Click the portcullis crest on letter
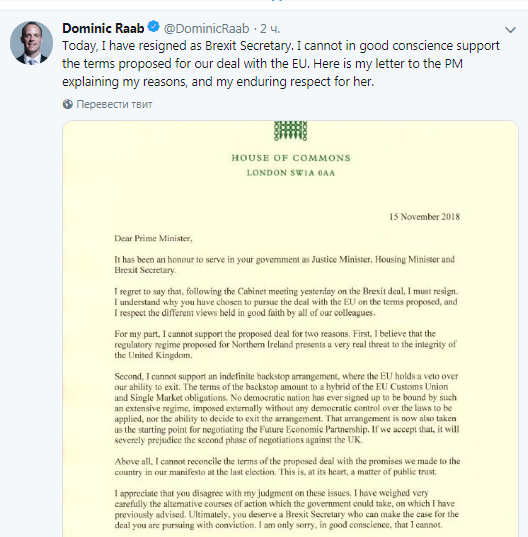 pyautogui.click(x=290, y=131)
